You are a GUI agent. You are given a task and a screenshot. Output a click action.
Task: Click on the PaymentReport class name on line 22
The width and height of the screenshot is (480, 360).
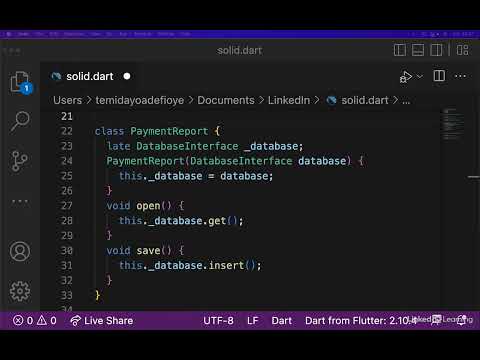click(169, 131)
